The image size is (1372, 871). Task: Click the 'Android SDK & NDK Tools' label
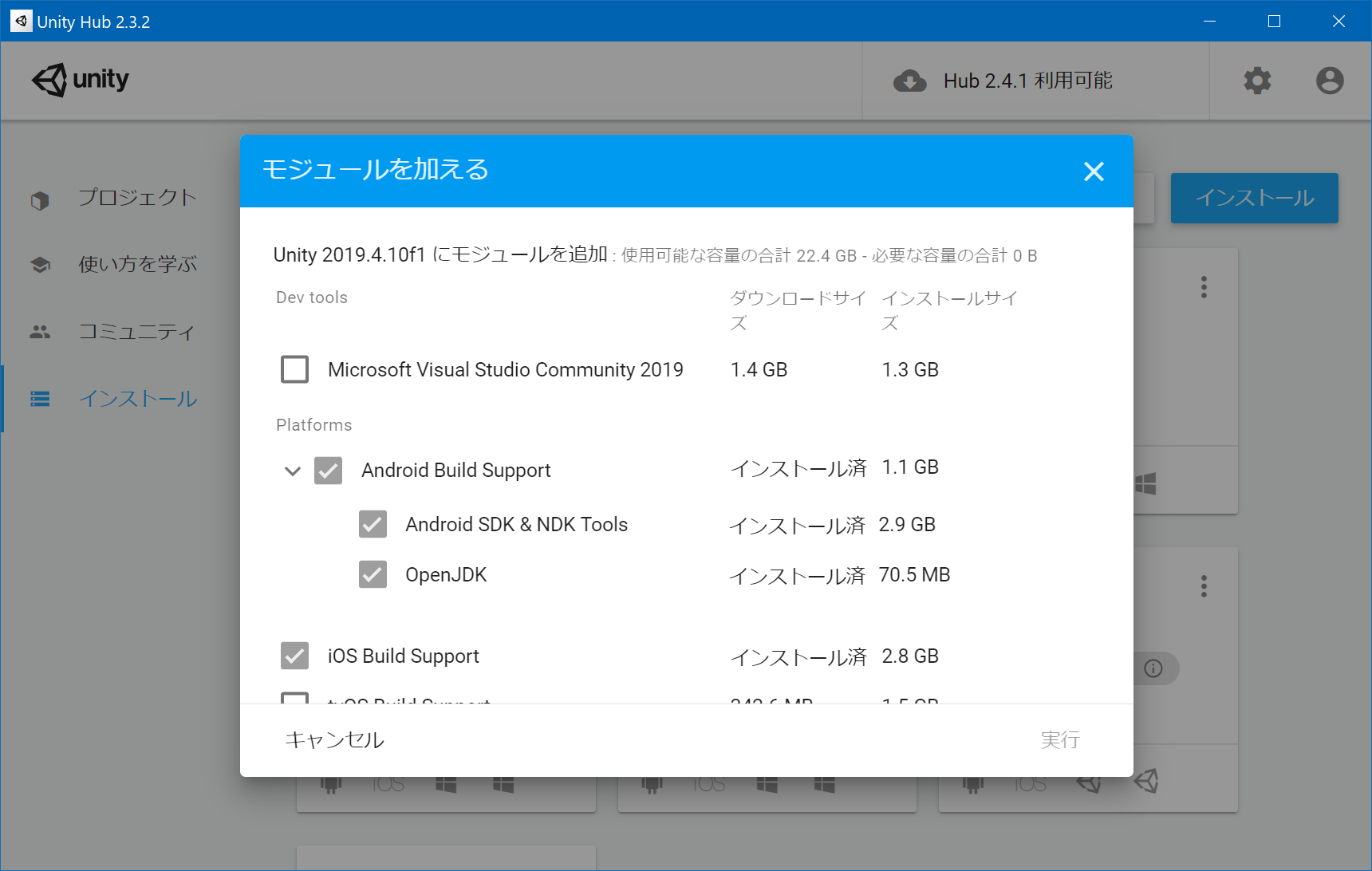point(517,525)
